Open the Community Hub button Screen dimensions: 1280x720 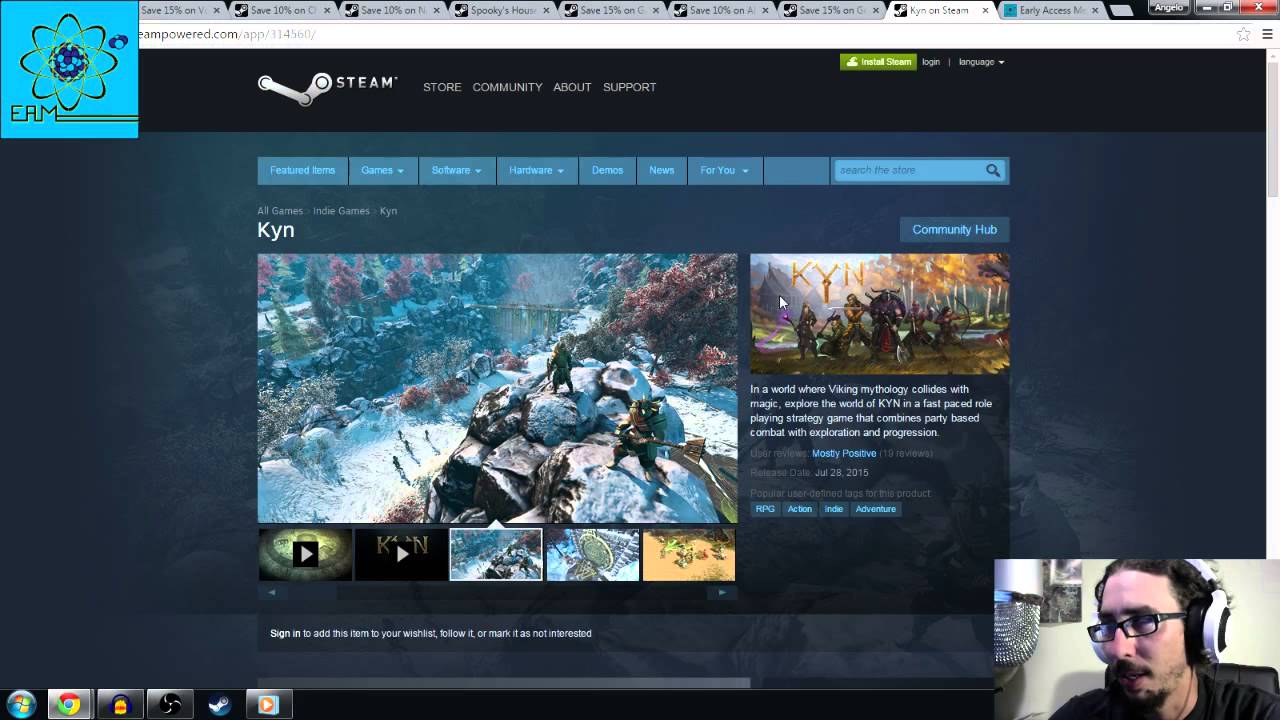(954, 229)
